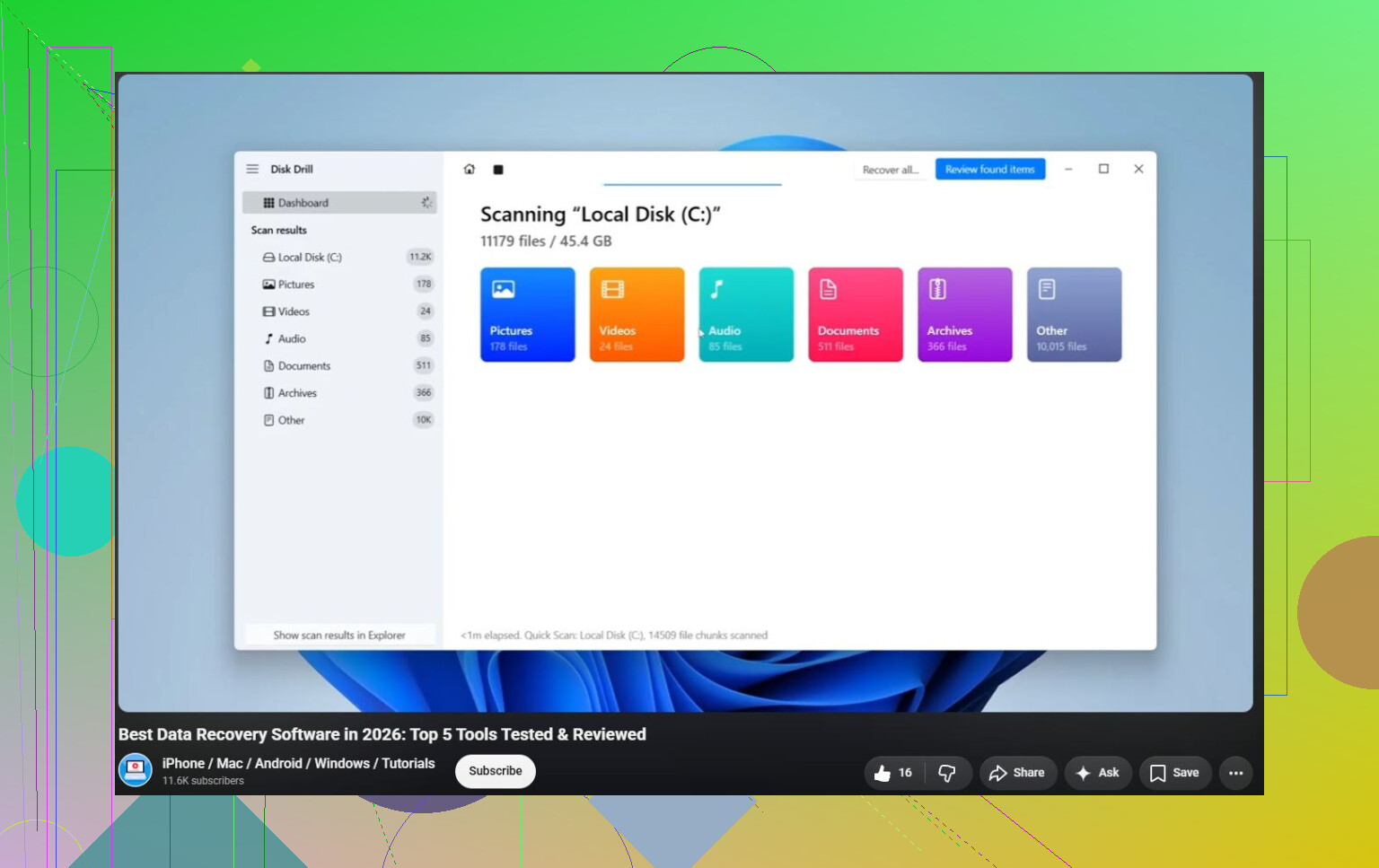Click the sidebar Audio note icon
Viewport: 1379px width, 868px height.
click(268, 338)
